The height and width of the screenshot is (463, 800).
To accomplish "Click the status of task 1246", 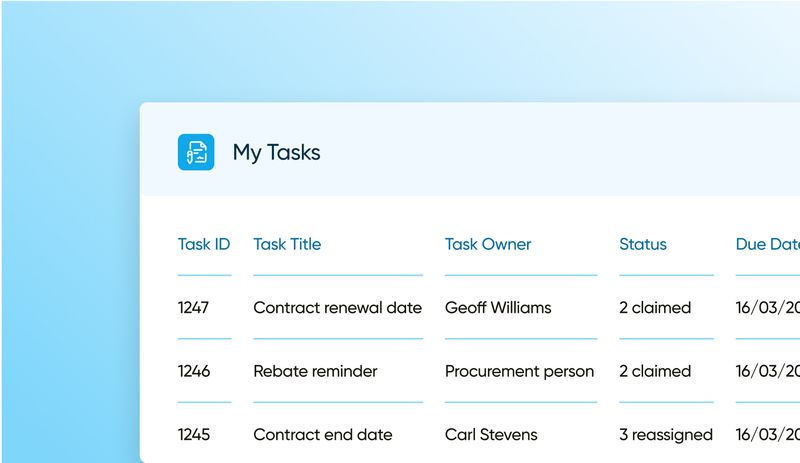I will pos(655,371).
